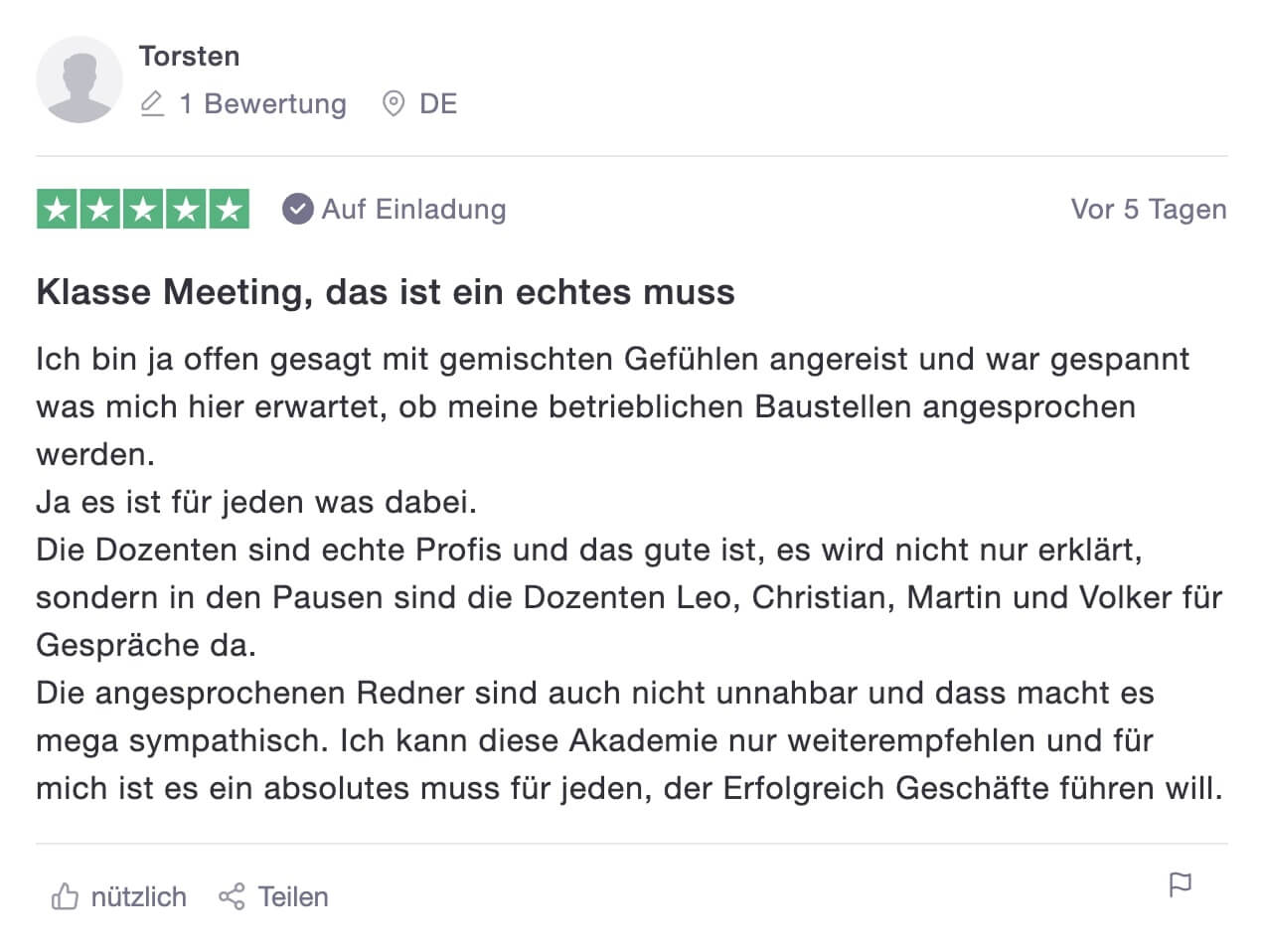
Task: Mark the review as "nützlich"
Action: click(x=138, y=896)
